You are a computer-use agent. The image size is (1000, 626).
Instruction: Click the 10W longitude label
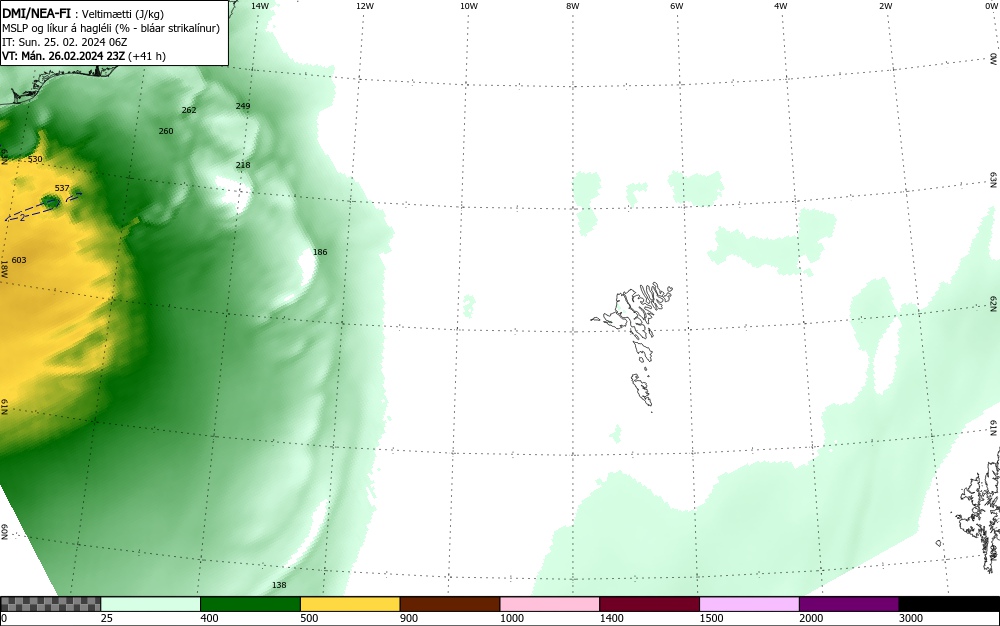pyautogui.click(x=469, y=6)
